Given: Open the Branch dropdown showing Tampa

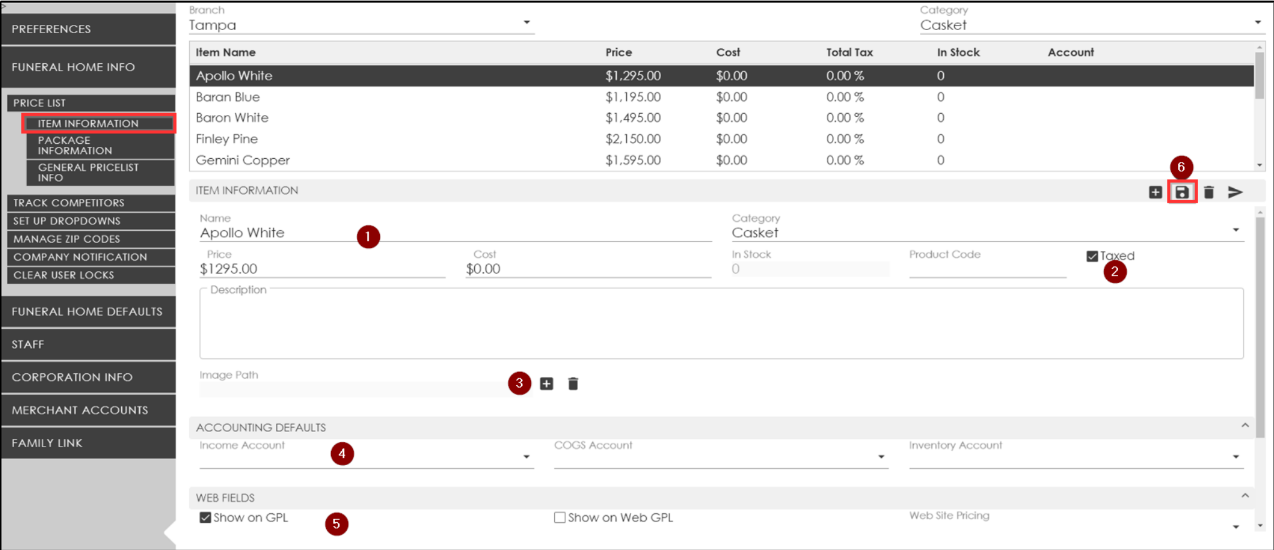Looking at the screenshot, I should (527, 24).
